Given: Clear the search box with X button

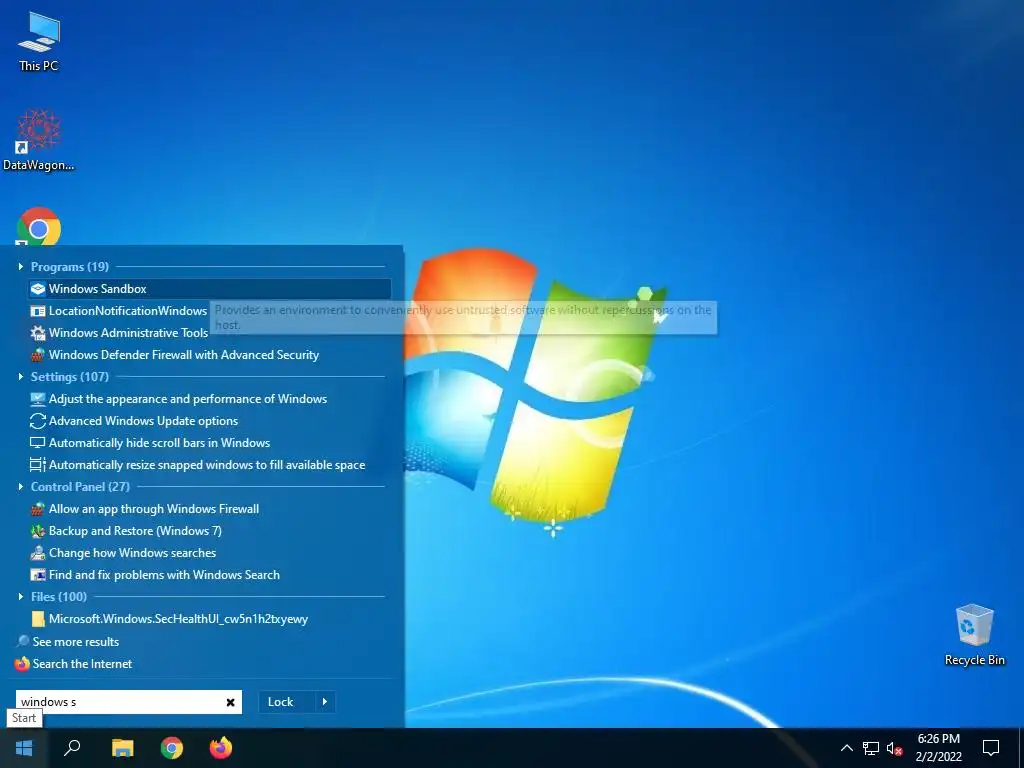Looking at the screenshot, I should 231,703.
